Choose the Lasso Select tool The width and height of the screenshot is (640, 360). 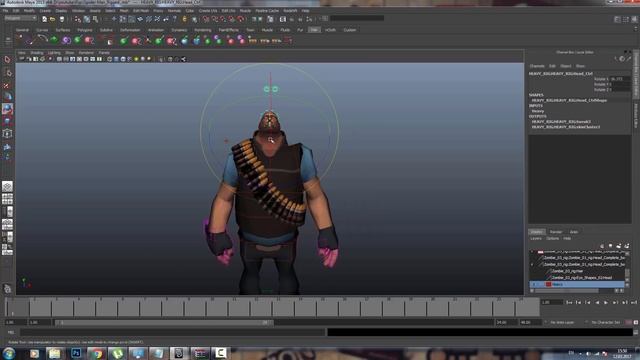pos(7,72)
